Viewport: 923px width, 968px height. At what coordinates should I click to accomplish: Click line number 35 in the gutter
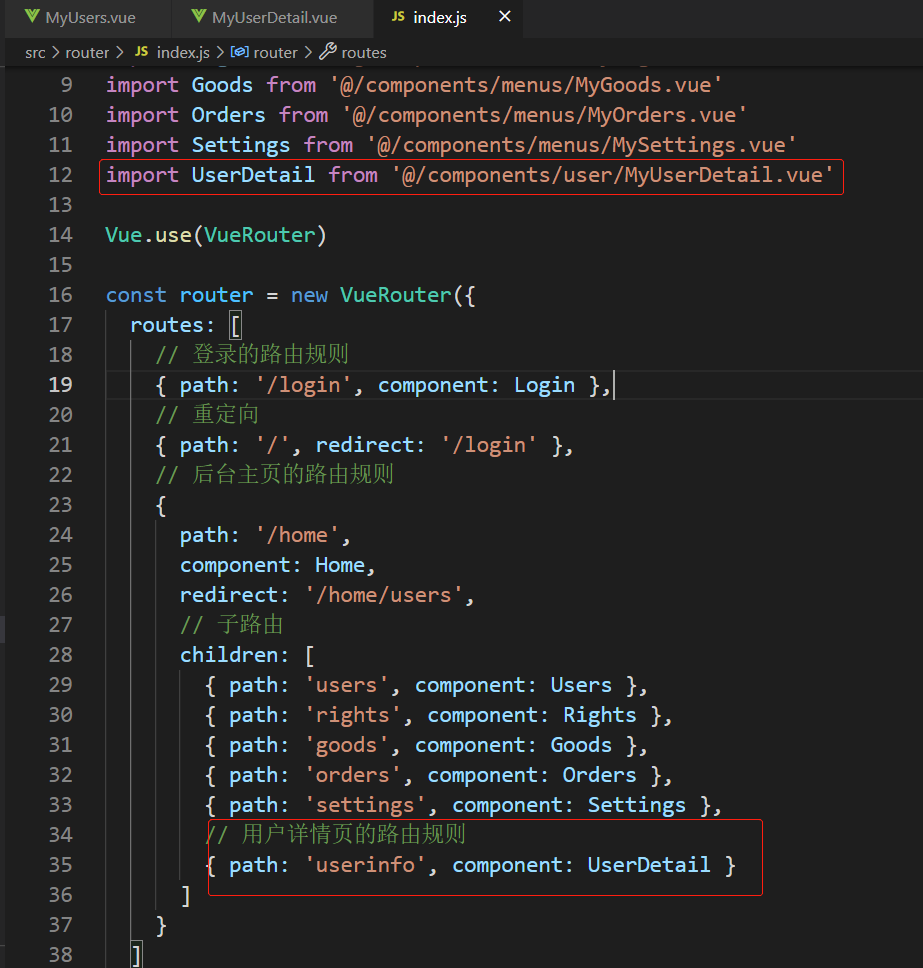click(61, 866)
